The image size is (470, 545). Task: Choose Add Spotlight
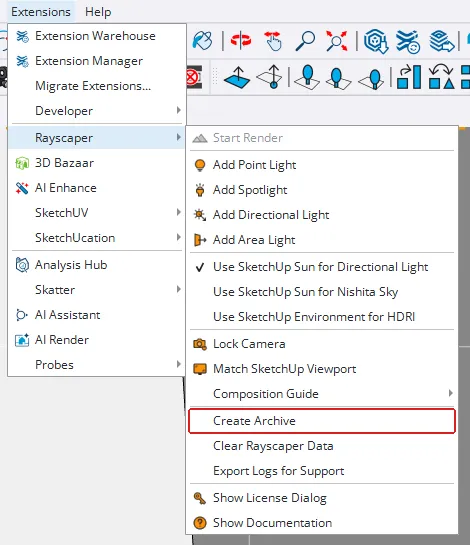(322, 190)
